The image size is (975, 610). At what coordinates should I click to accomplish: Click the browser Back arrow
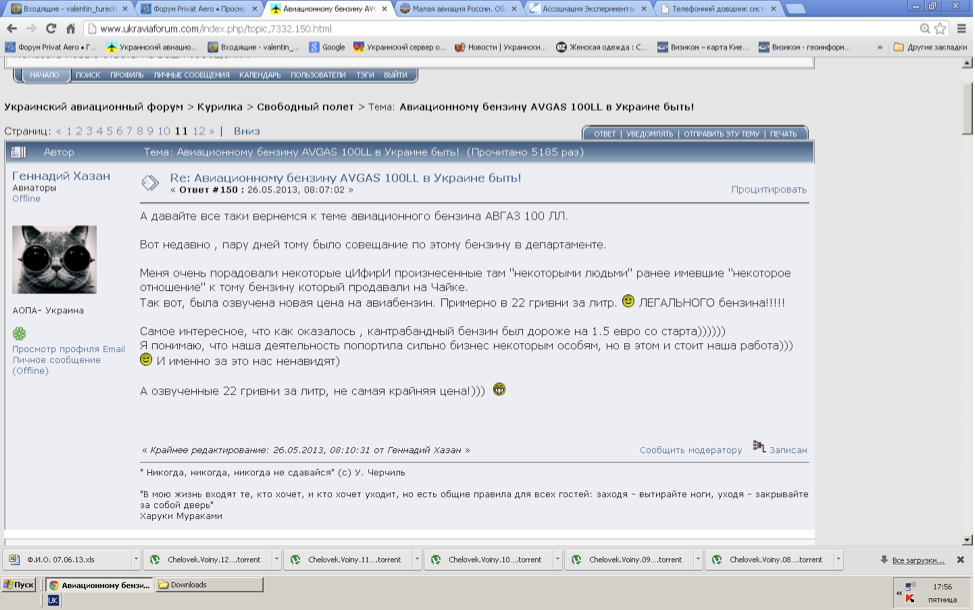click(12, 28)
